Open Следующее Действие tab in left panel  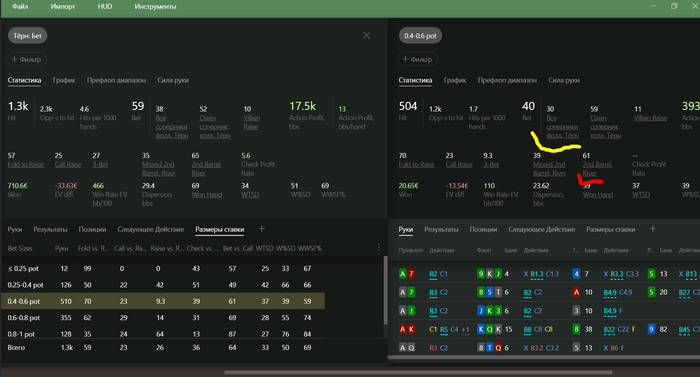click(150, 229)
